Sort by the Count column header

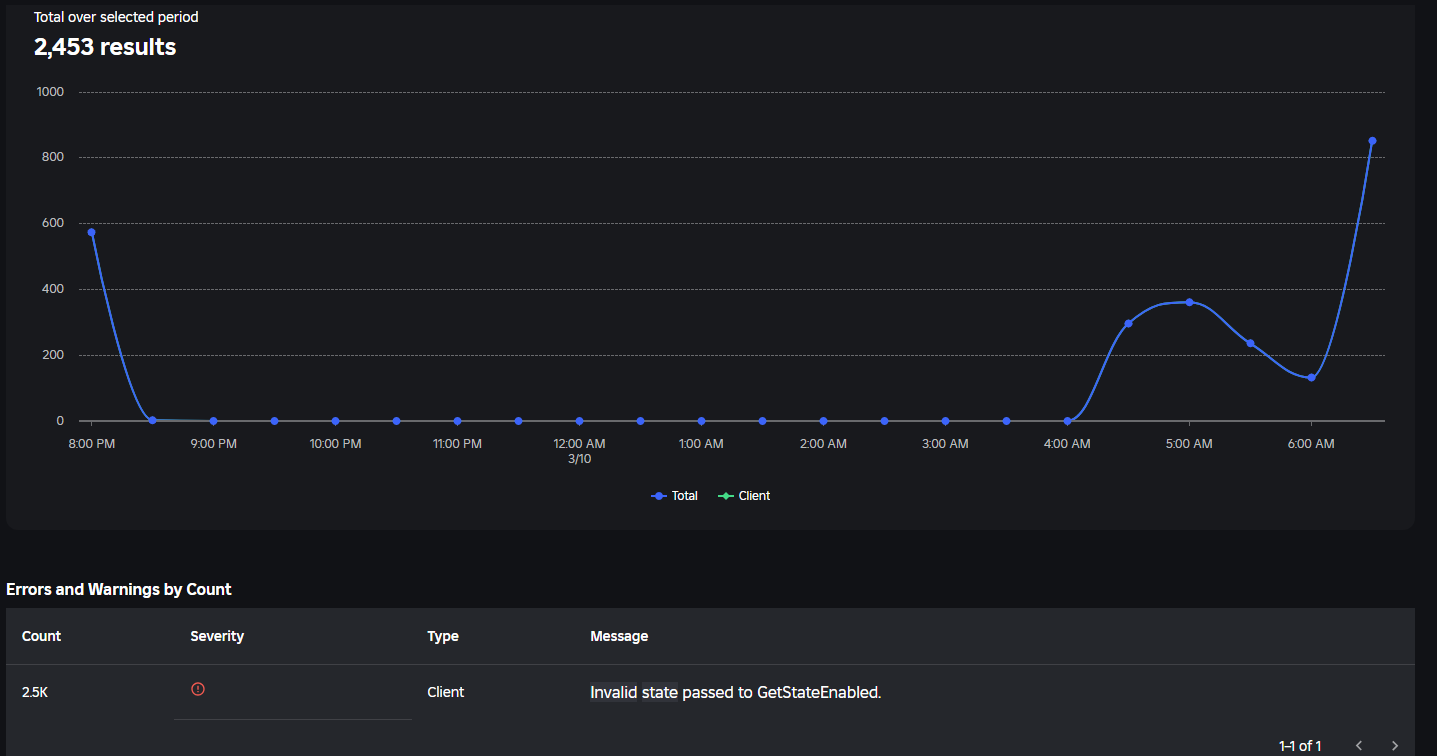click(x=41, y=636)
